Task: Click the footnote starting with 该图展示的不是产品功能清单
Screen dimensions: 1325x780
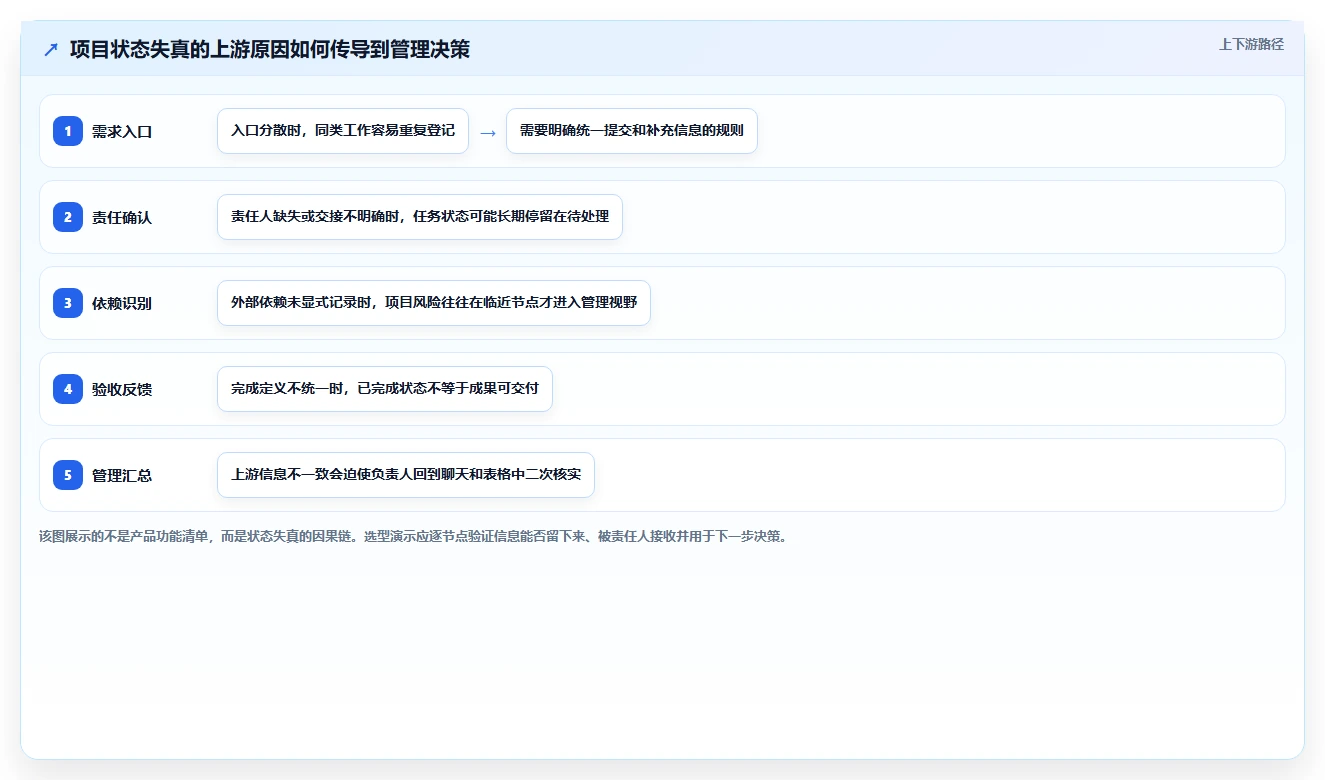Action: pos(413,537)
